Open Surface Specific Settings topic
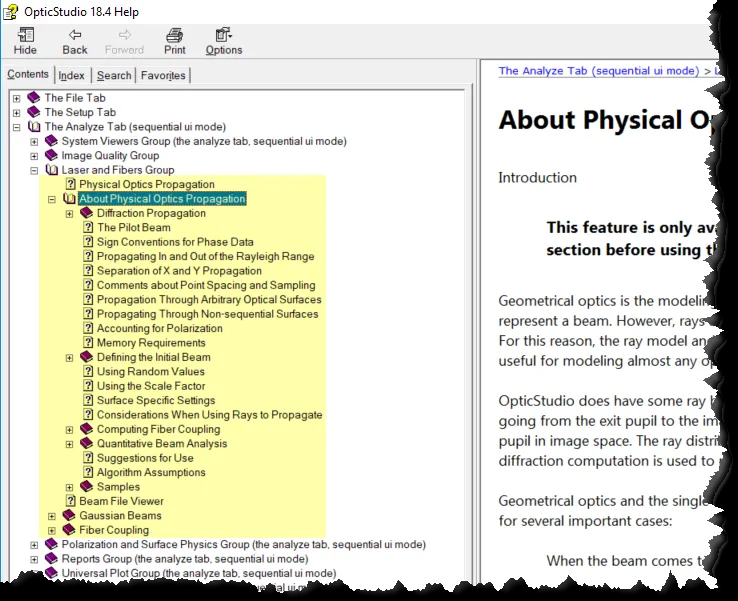Viewport: 738px width, 601px height. coord(156,401)
